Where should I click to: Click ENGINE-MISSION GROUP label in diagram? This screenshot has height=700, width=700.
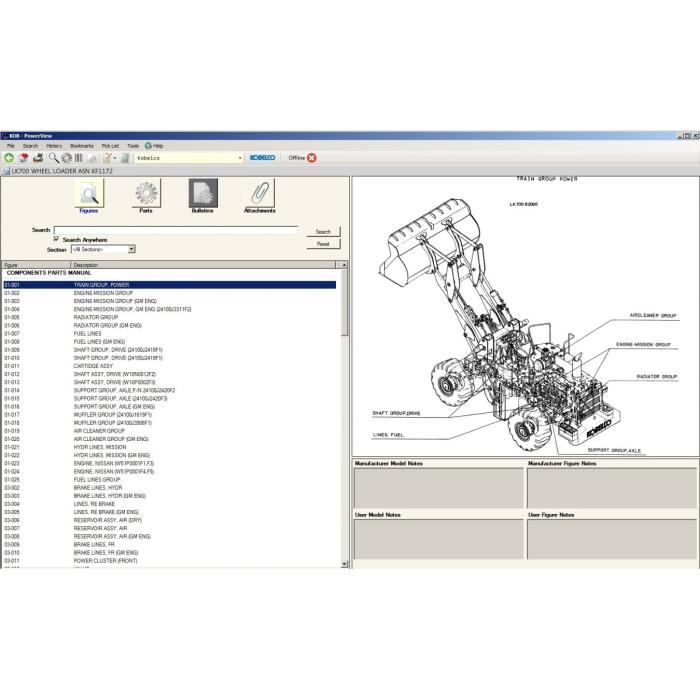tap(643, 344)
